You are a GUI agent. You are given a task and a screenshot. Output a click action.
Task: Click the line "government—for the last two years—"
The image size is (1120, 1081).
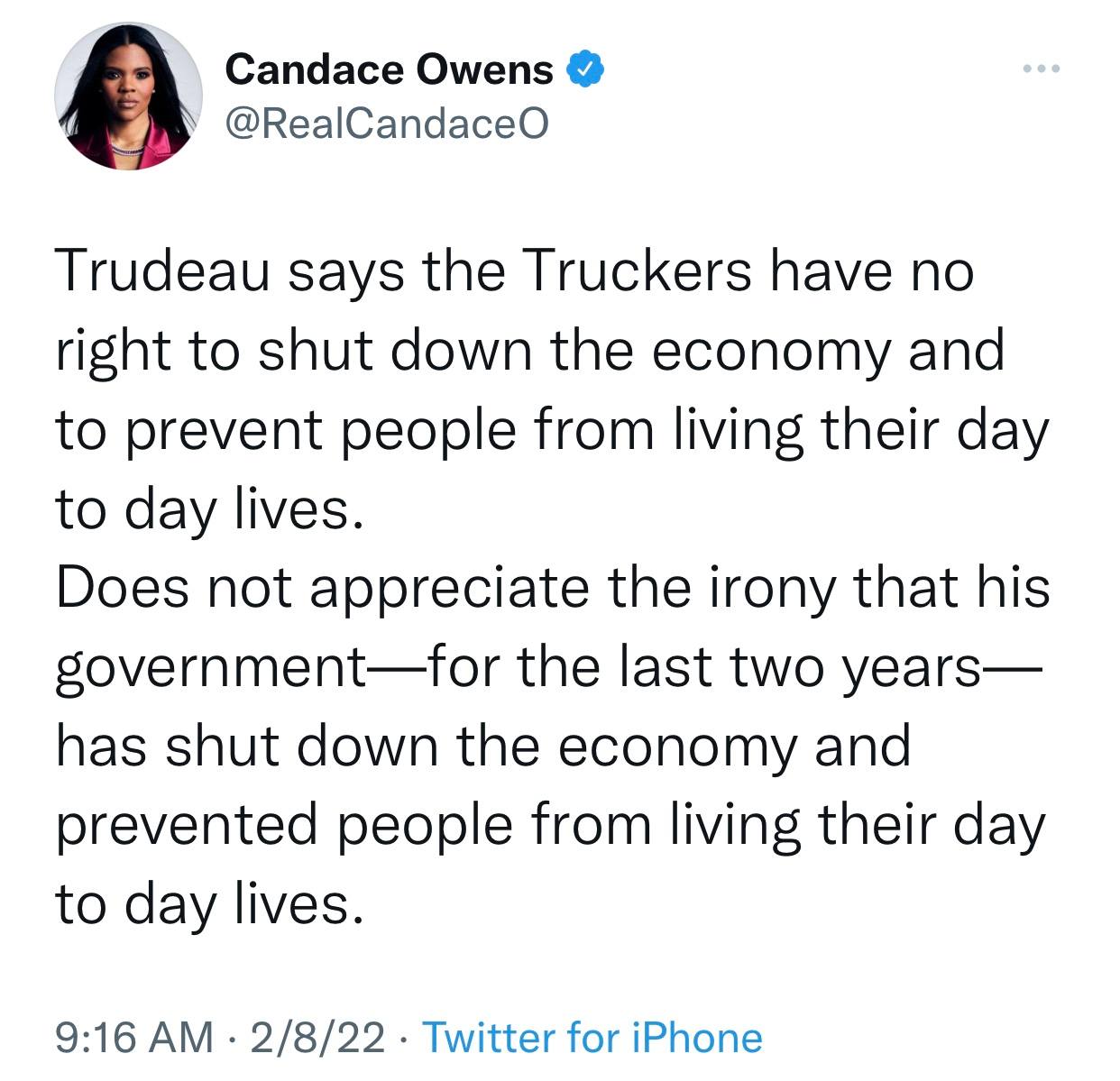[x=548, y=667]
